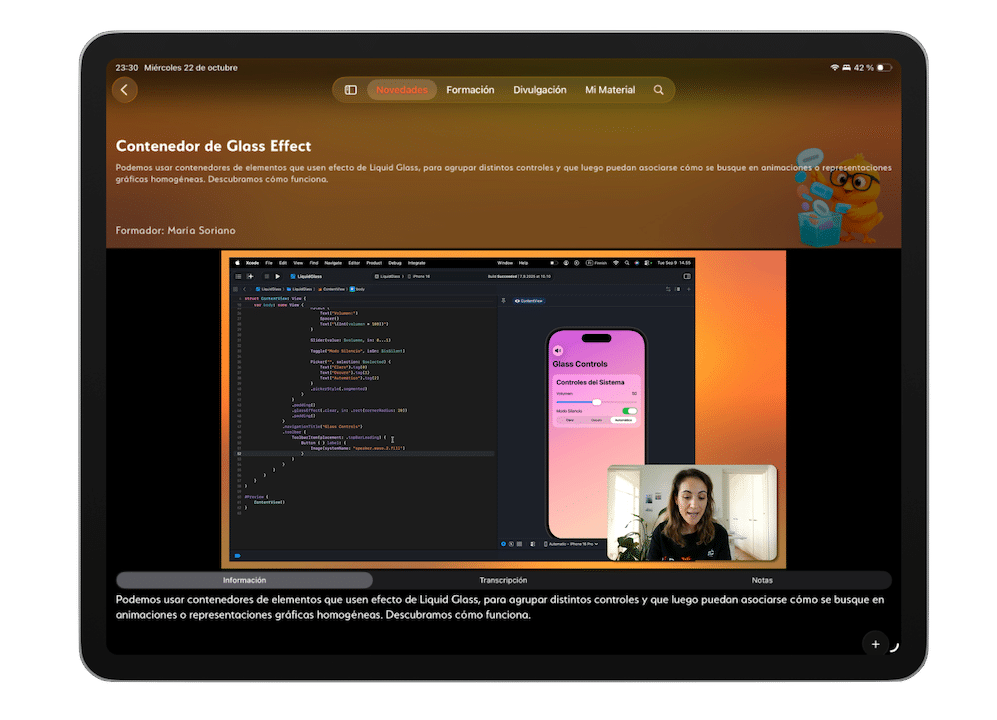Click the presenter webcam inset in the video
997x720 pixels.
692,513
